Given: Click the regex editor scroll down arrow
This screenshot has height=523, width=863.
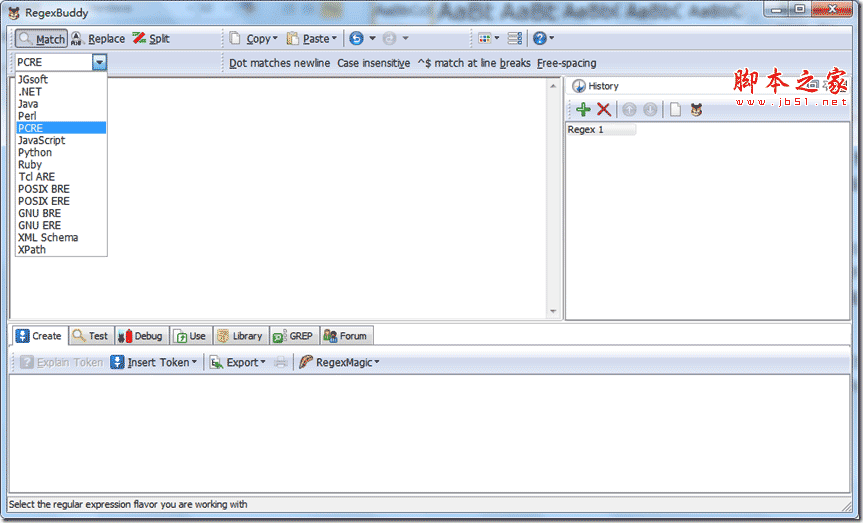Looking at the screenshot, I should pyautogui.click(x=553, y=312).
